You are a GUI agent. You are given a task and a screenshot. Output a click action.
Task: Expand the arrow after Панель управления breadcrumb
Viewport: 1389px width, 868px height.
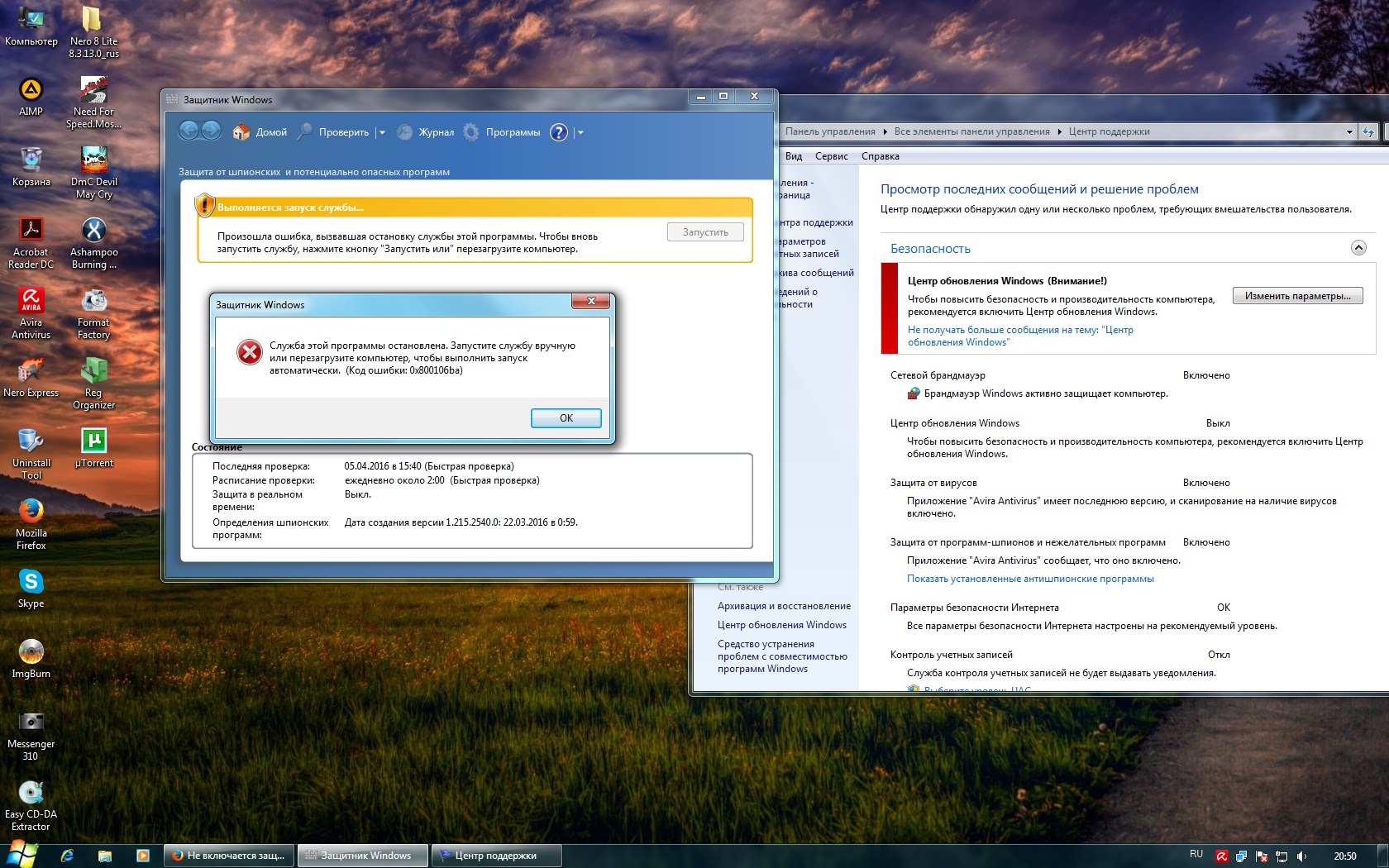click(x=885, y=131)
